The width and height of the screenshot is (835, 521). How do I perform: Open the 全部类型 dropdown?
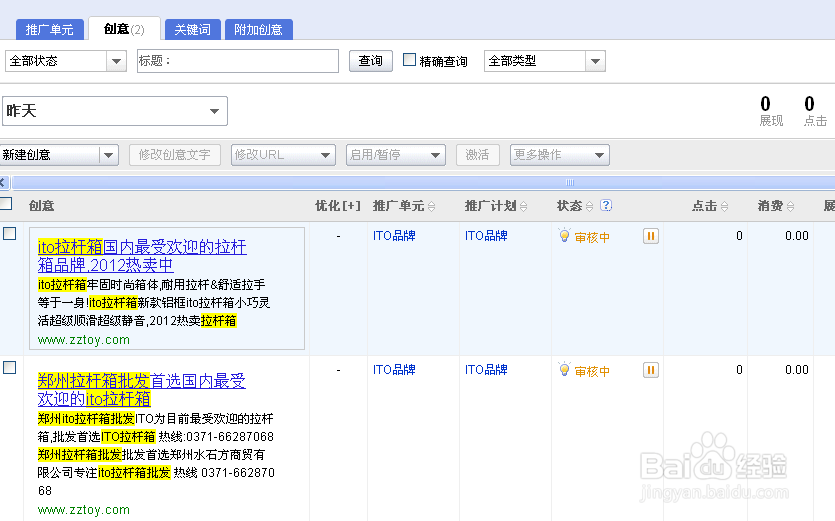pyautogui.click(x=544, y=61)
